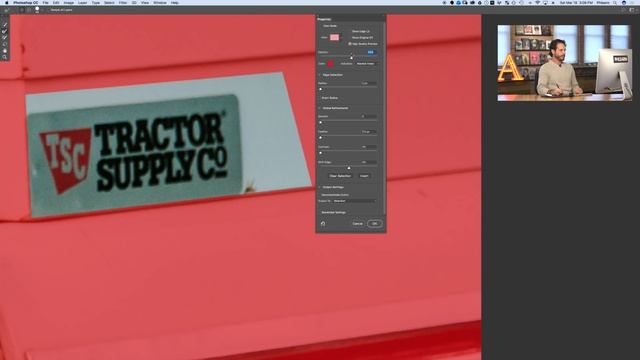The height and width of the screenshot is (360, 640).
Task: Open the Filter menu
Action: (123, 2)
